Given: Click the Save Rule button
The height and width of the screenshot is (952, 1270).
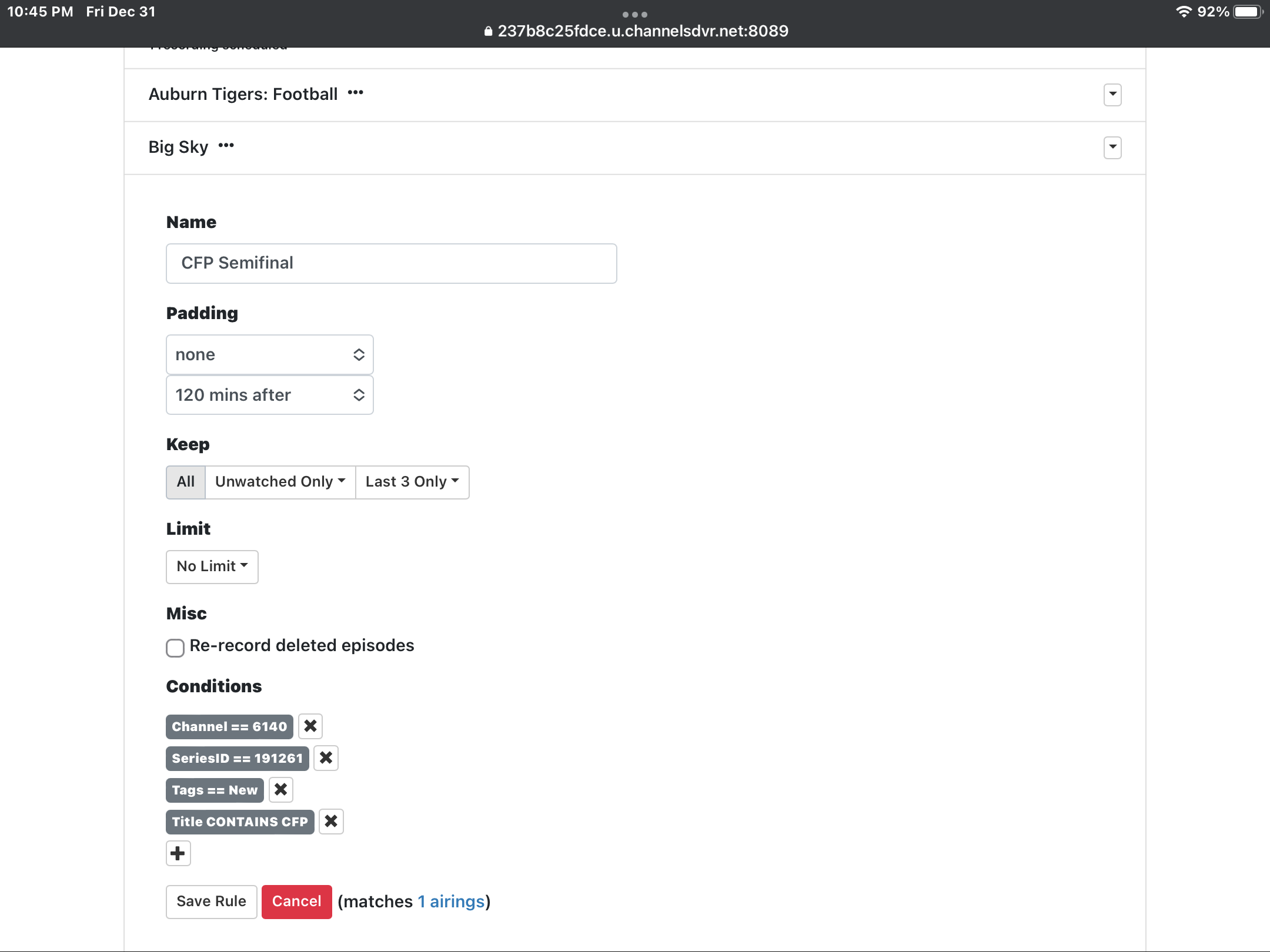Looking at the screenshot, I should click(x=211, y=901).
